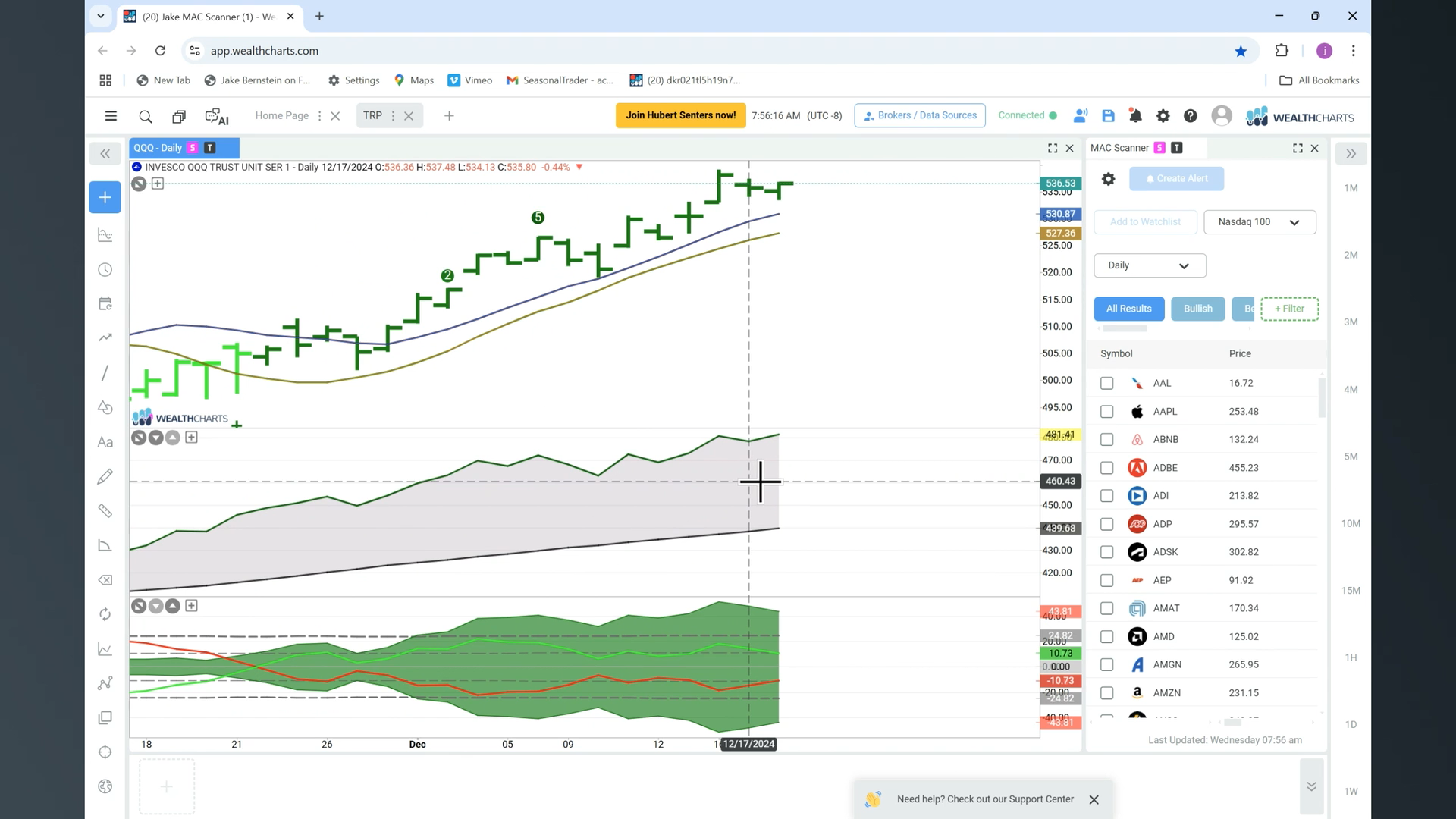Viewport: 1456px width, 819px height.
Task: Move the bottom indicator pane up
Action: tap(173, 606)
